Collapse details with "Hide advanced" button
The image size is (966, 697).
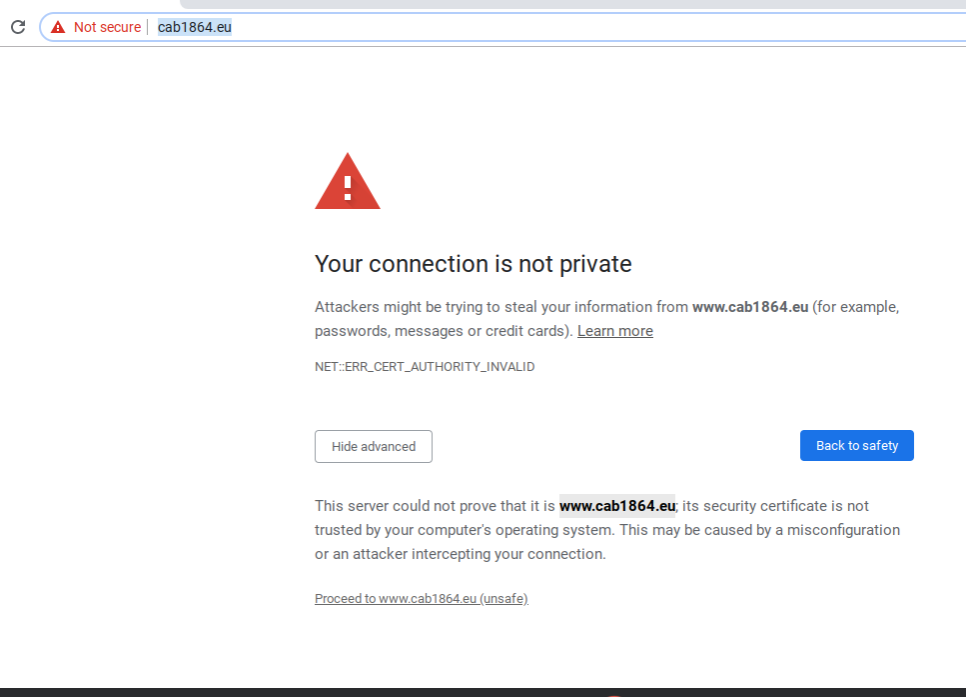click(373, 446)
